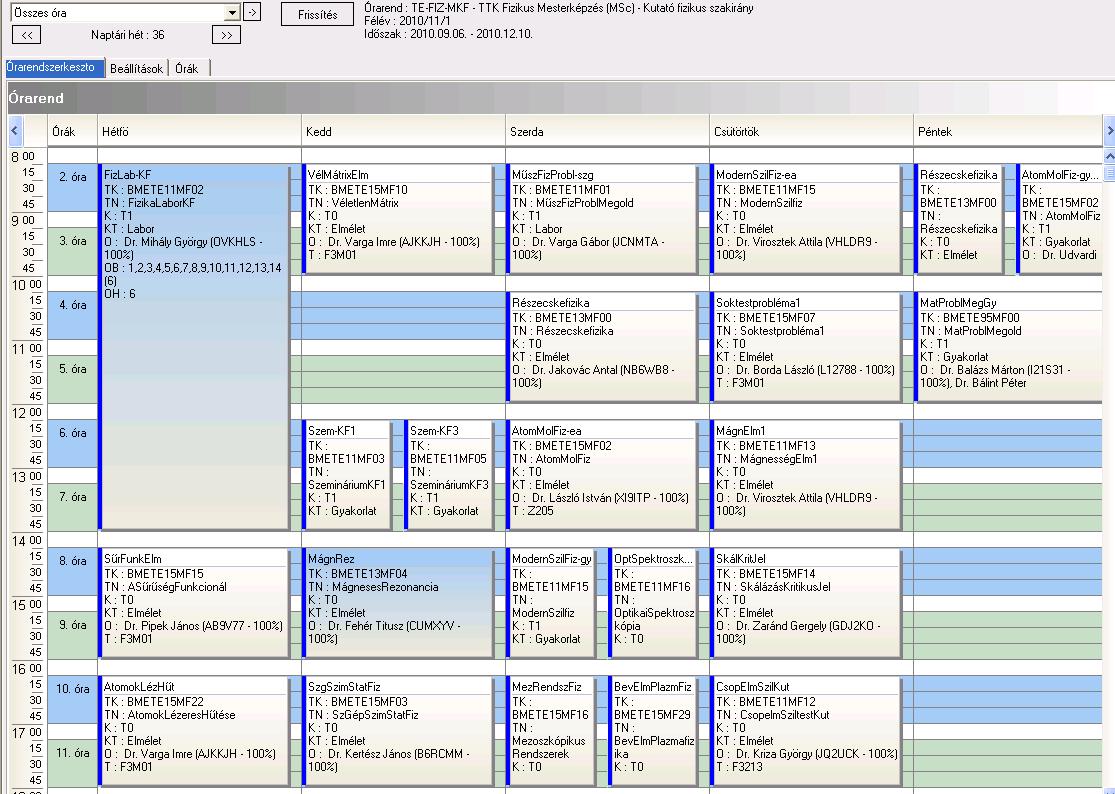The image size is (1115, 794).
Task: Click the Frissítés refresh button
Action: point(317,14)
